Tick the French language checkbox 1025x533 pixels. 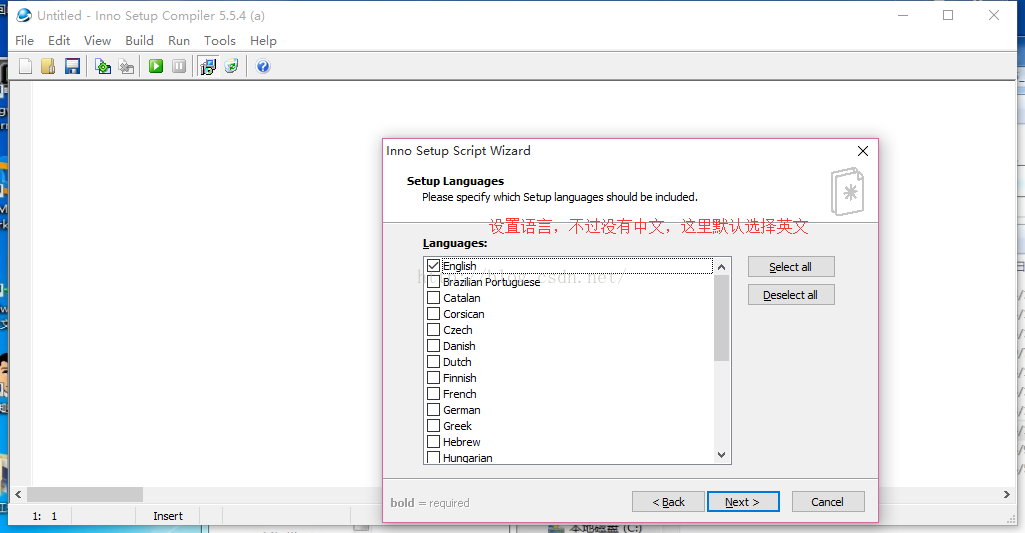[433, 394]
